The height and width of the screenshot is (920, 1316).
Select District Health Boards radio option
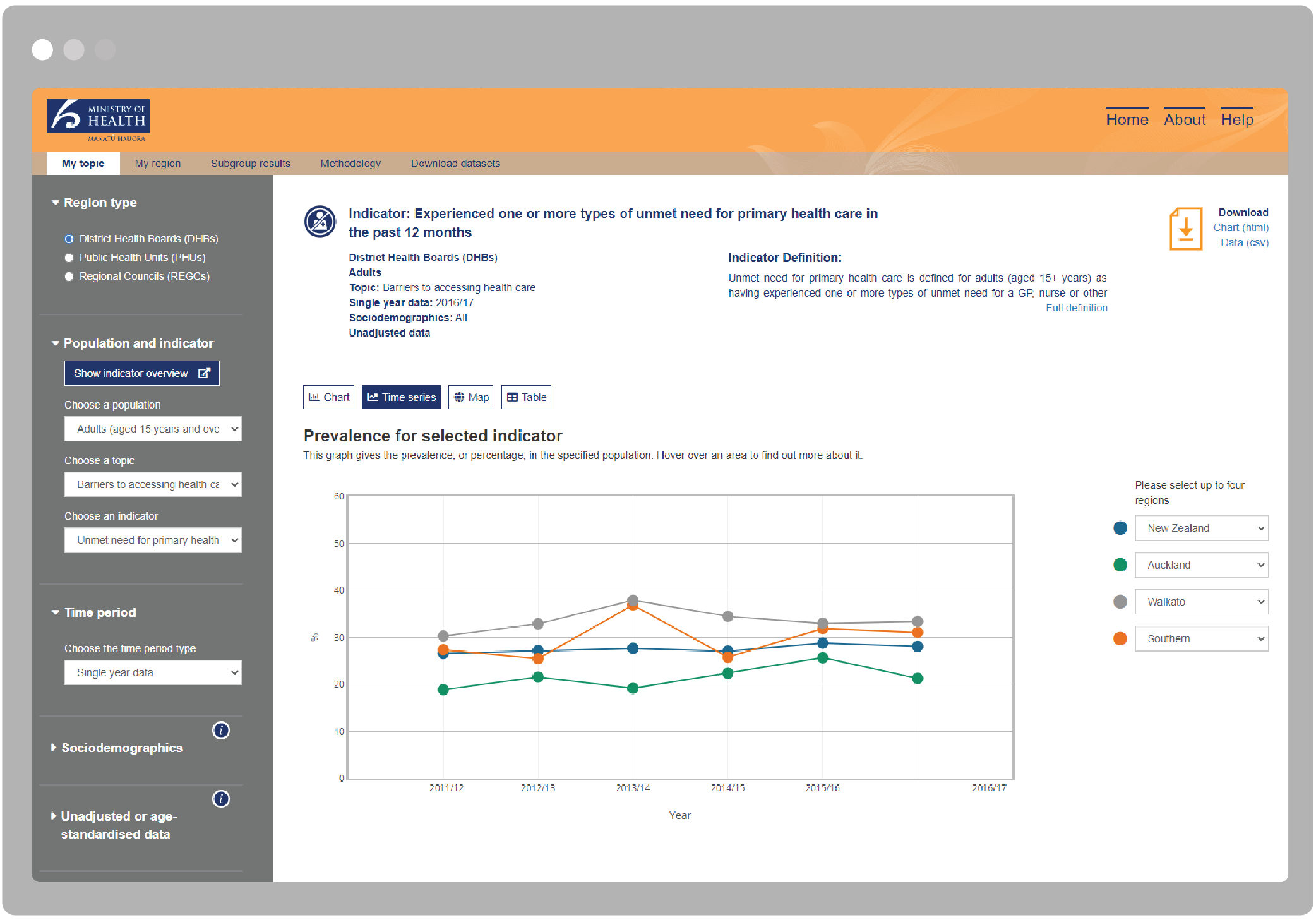tap(69, 239)
